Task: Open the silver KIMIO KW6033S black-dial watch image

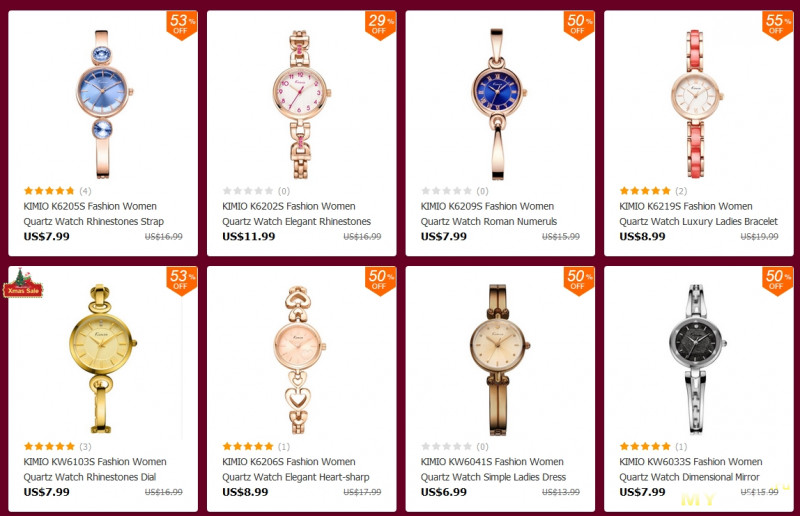Action: tap(697, 359)
